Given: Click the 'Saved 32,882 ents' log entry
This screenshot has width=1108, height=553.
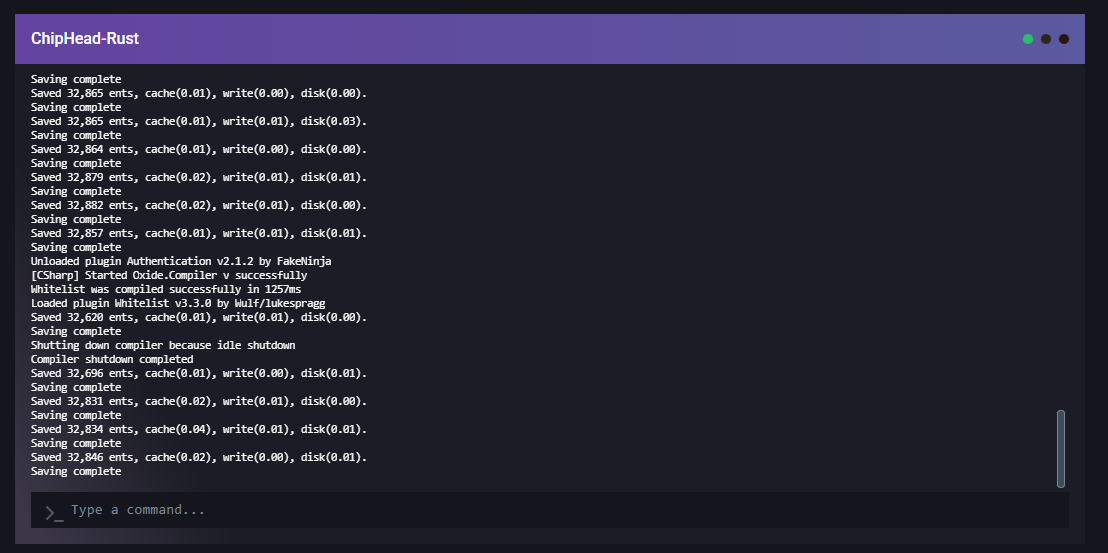Looking at the screenshot, I should 199,205.
